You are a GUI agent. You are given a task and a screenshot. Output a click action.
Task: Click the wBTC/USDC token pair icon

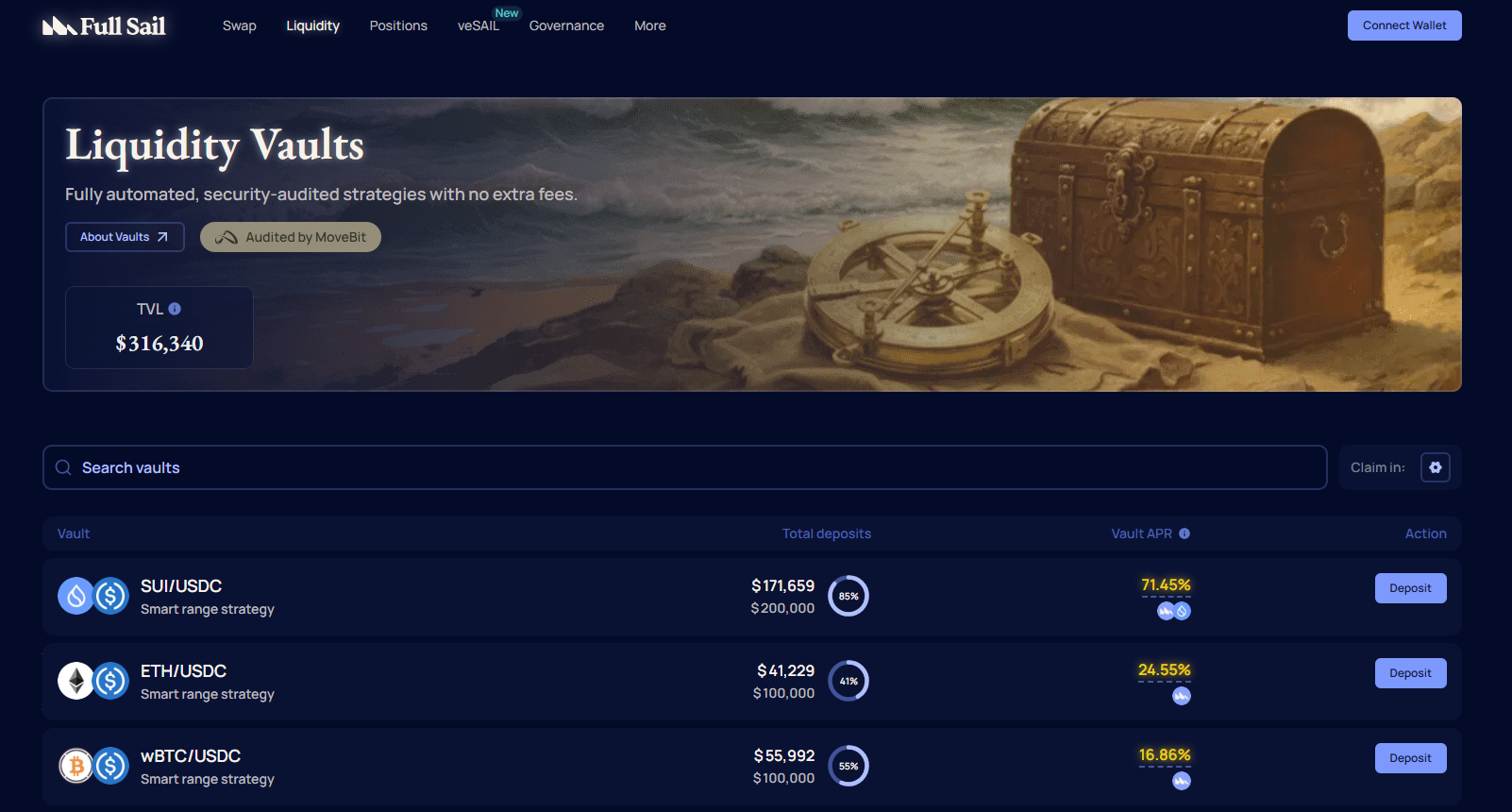tap(93, 766)
